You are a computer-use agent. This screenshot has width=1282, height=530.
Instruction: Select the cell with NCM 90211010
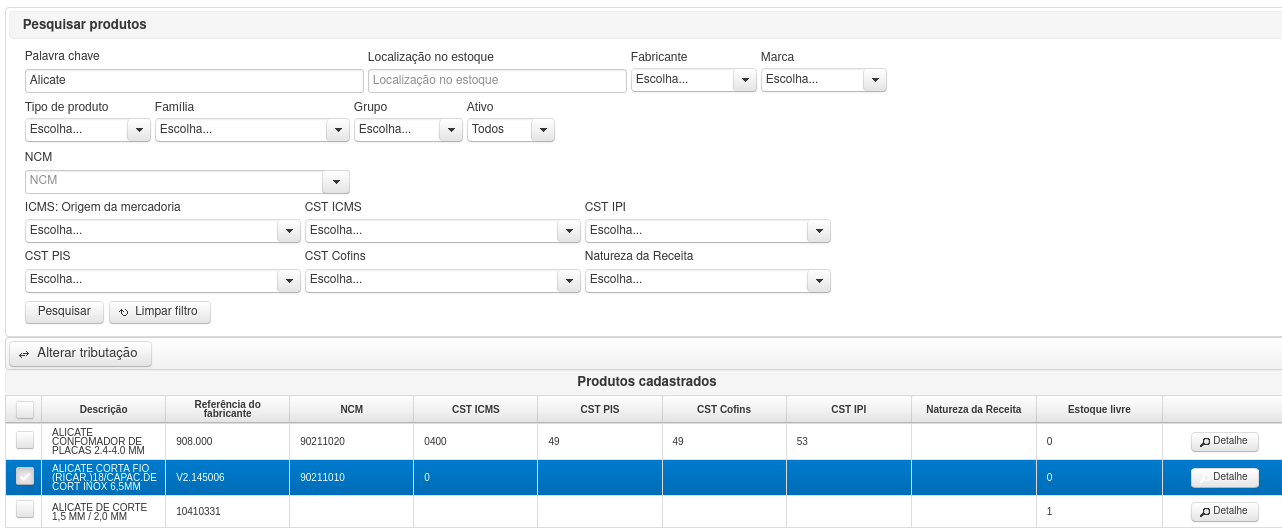tap(352, 477)
